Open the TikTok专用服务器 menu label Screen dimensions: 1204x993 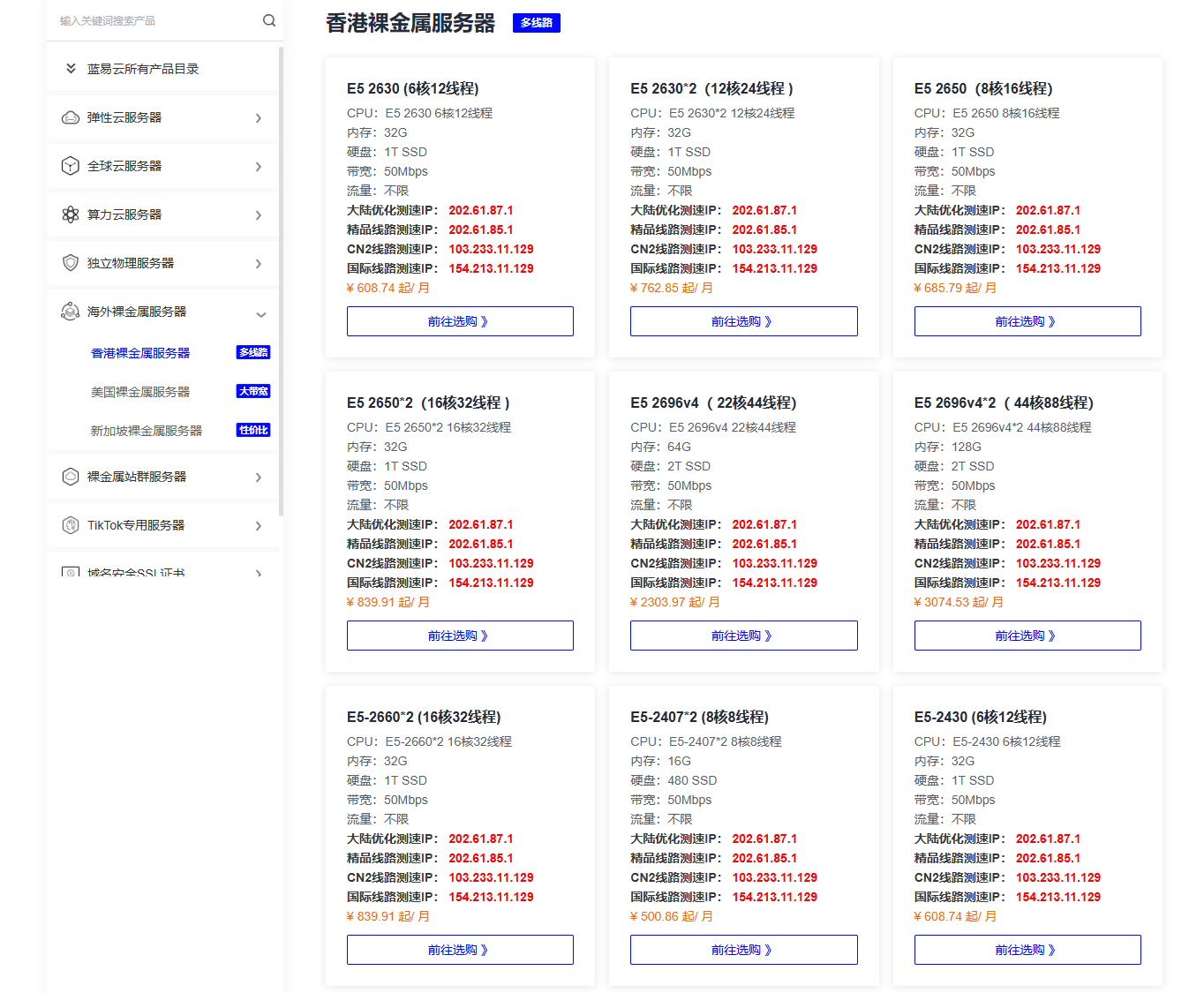(x=136, y=525)
